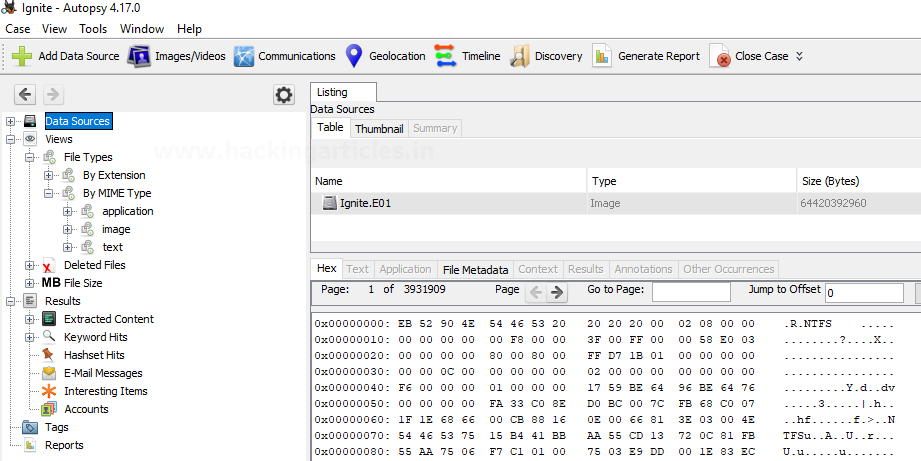Click the Deleted Files red X icon
The image size is (921, 461).
pos(49,265)
